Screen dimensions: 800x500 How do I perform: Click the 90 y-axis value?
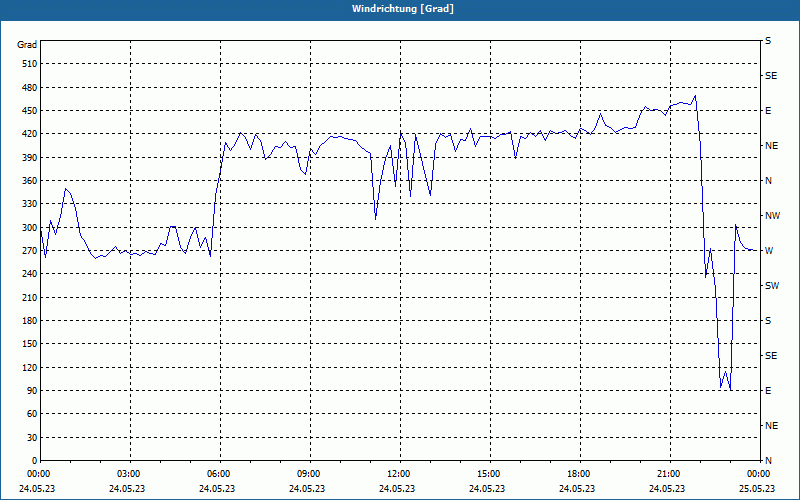click(x=32, y=391)
